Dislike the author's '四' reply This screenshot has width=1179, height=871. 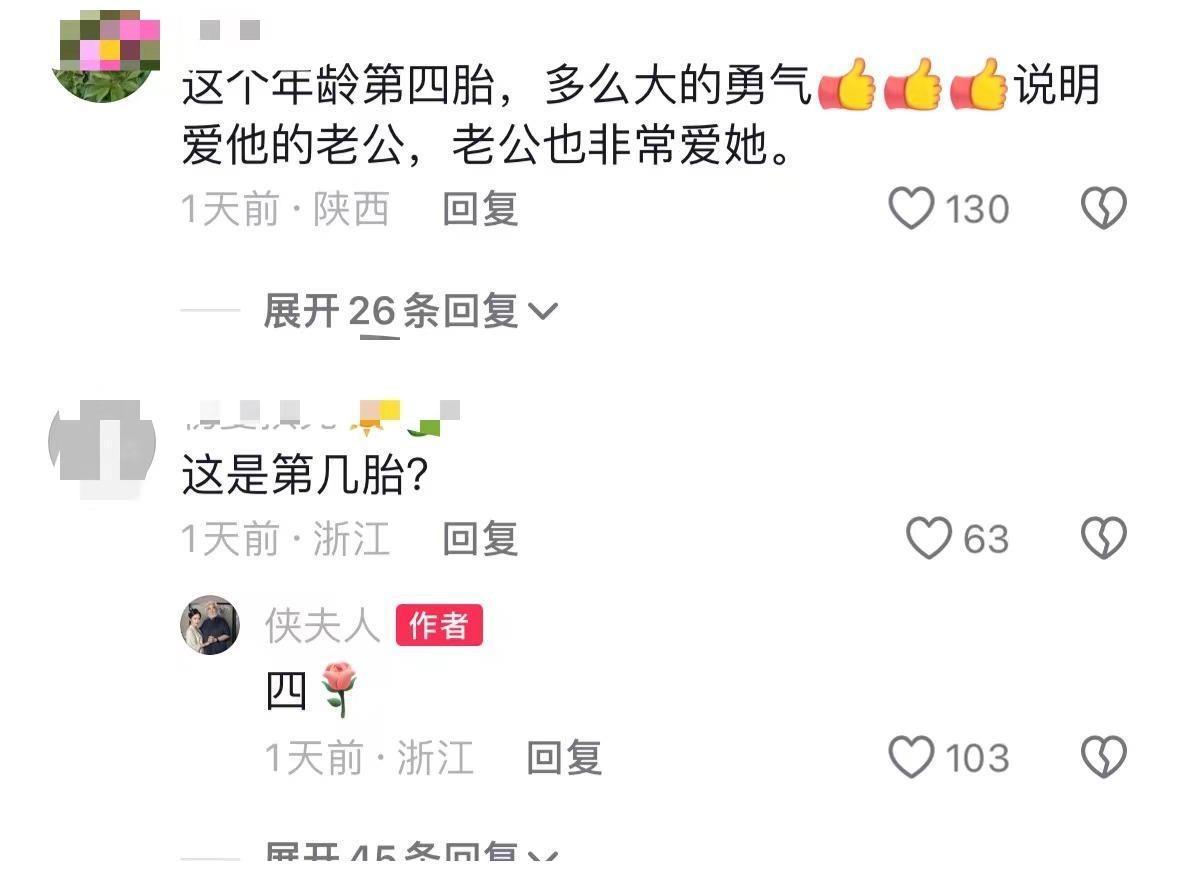tap(1103, 757)
